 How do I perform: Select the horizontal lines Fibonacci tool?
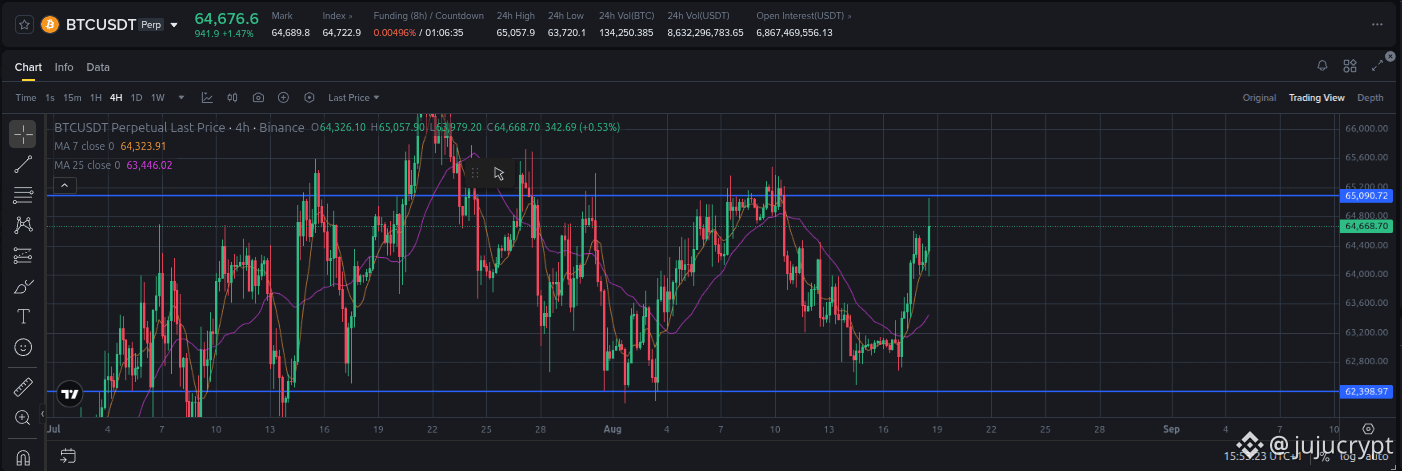click(x=23, y=195)
